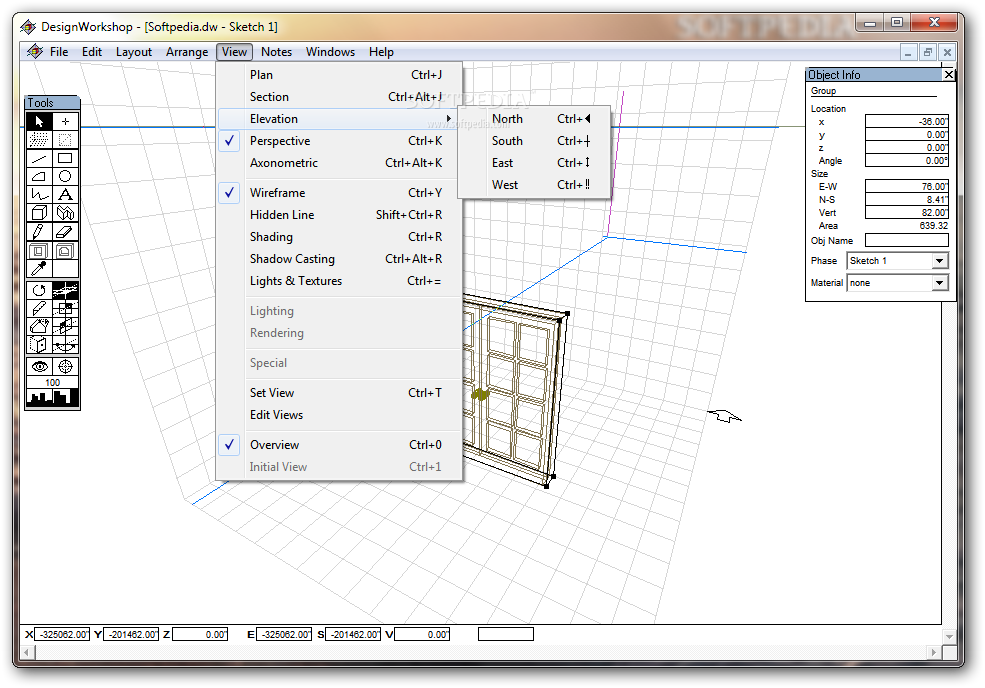Select the highlighted ground plane tool
The width and height of the screenshot is (985, 688).
coord(65,290)
